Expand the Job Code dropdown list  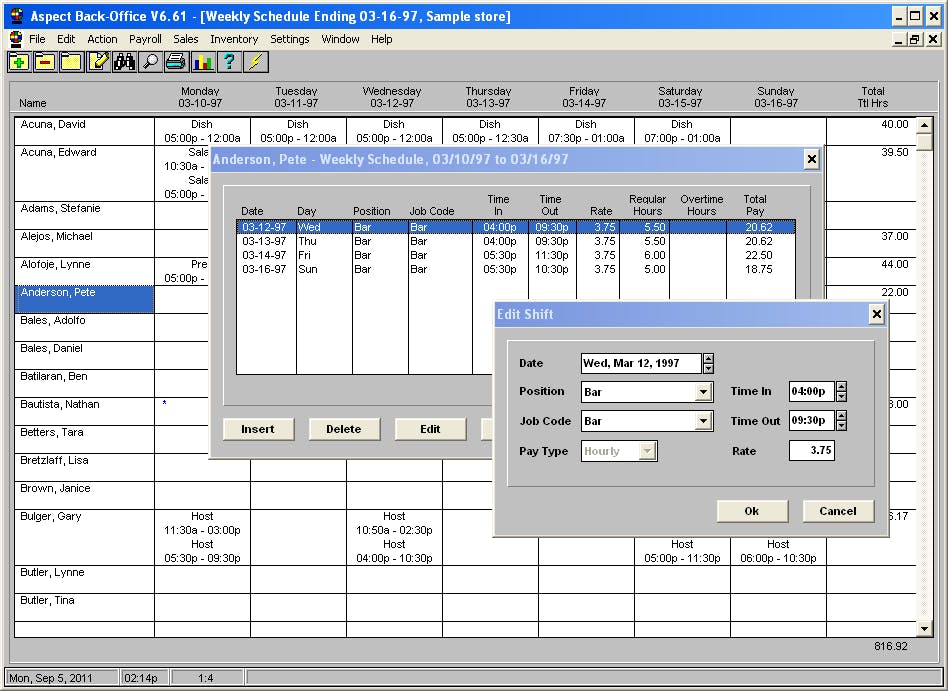(x=704, y=422)
